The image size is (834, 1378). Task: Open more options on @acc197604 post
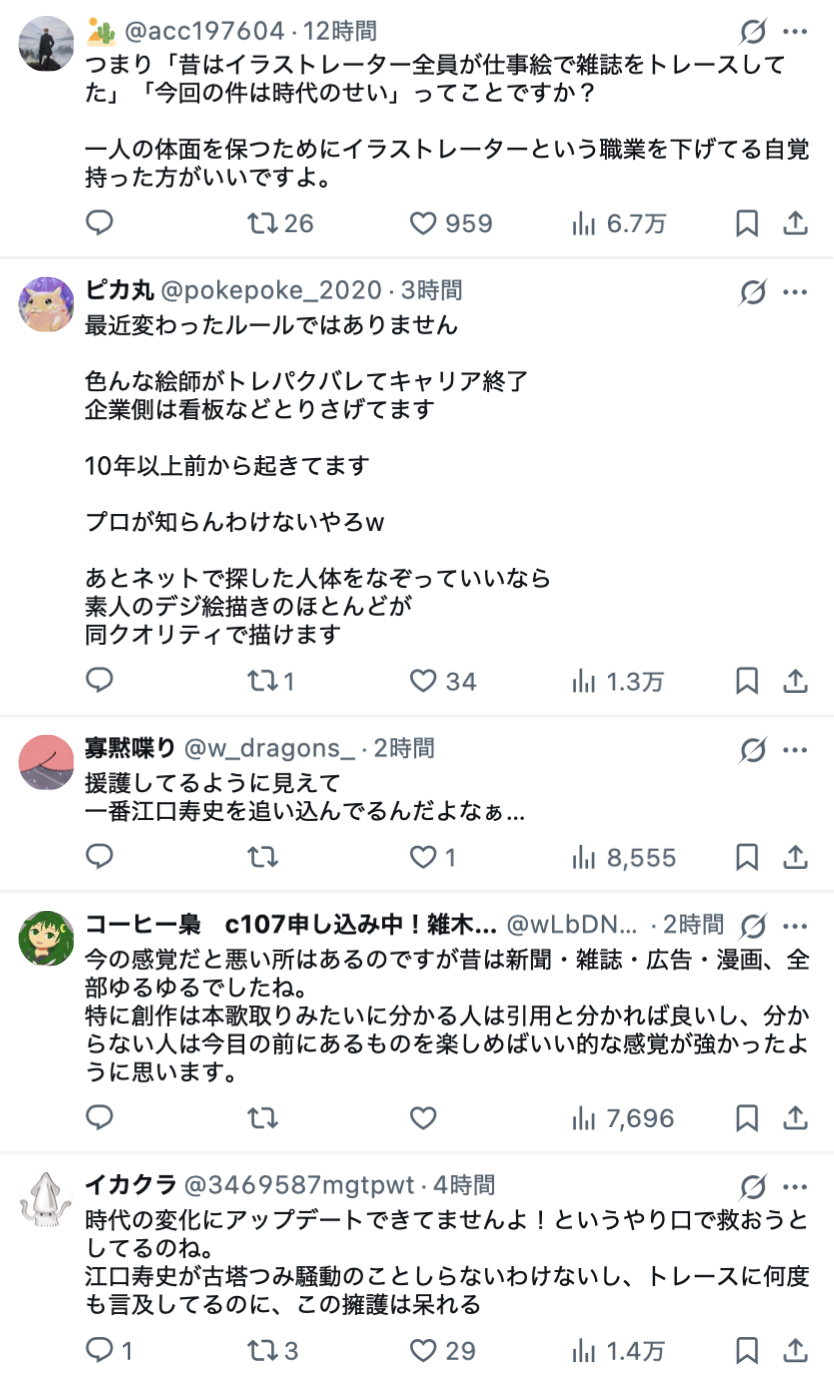[x=795, y=33]
